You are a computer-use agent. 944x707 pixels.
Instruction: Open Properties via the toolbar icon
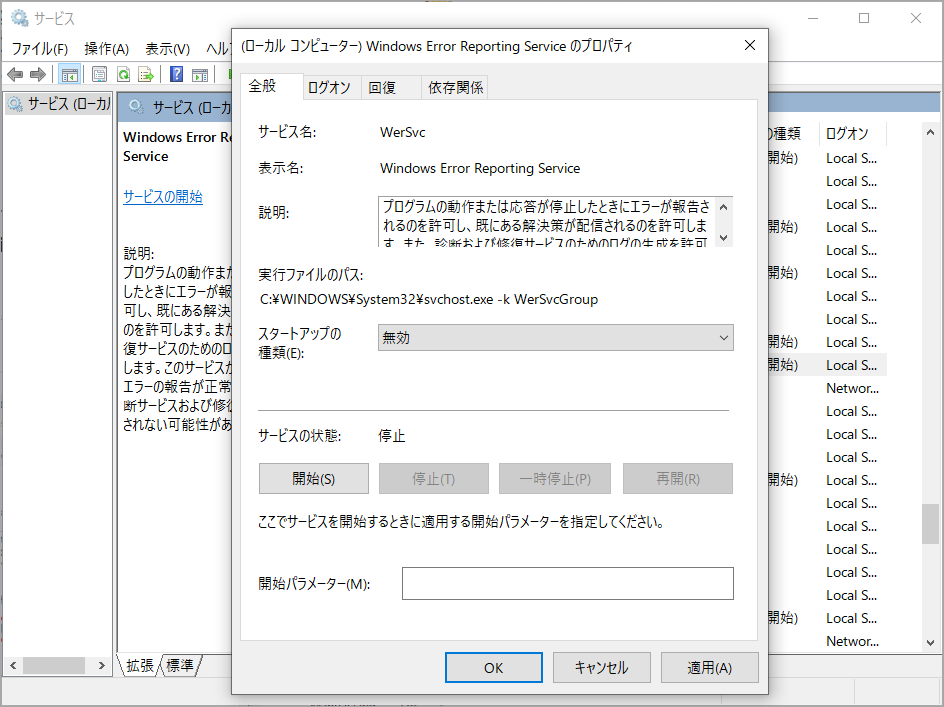(x=99, y=75)
